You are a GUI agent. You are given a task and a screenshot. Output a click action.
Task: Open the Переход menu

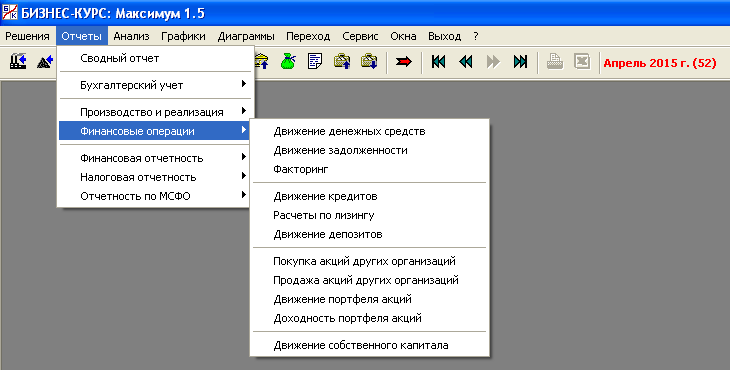point(308,36)
